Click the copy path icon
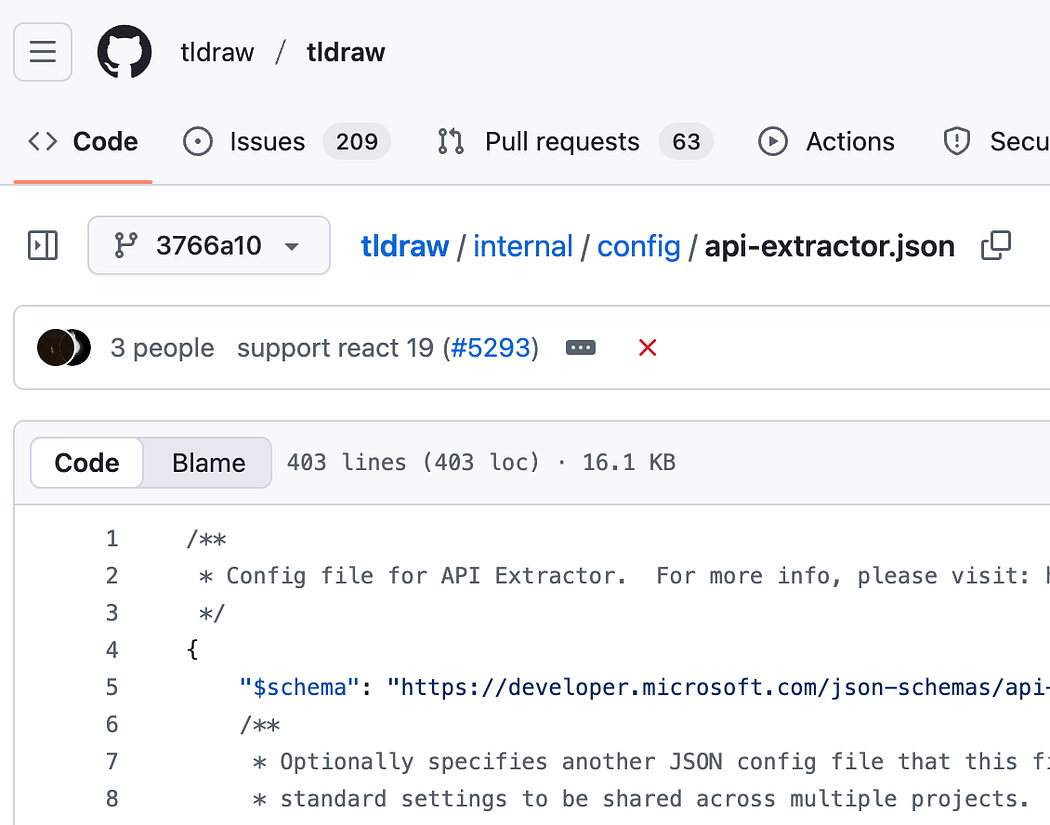 995,245
